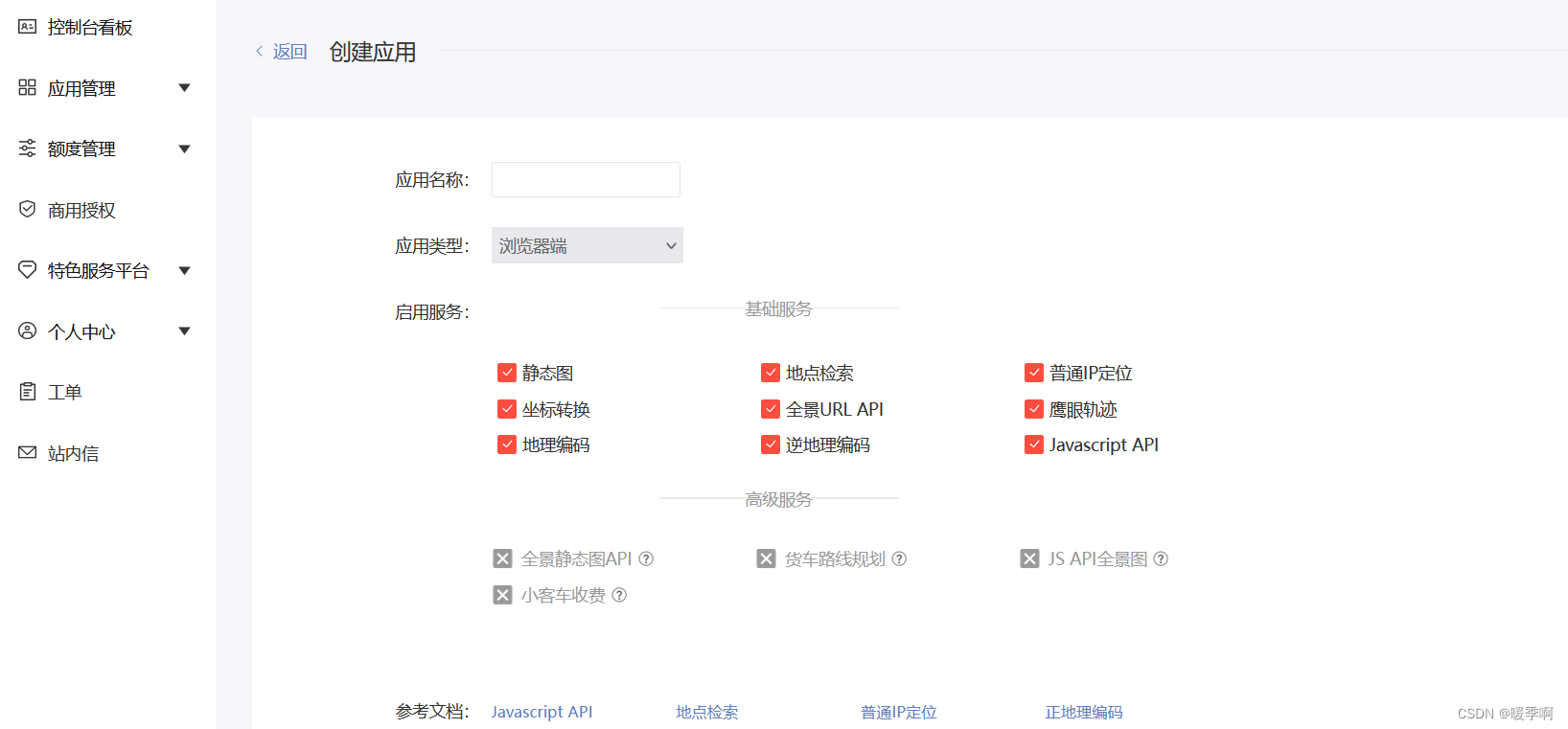Image resolution: width=1568 pixels, height=729 pixels.
Task: Click the 创建应用 page title
Action: point(373,52)
